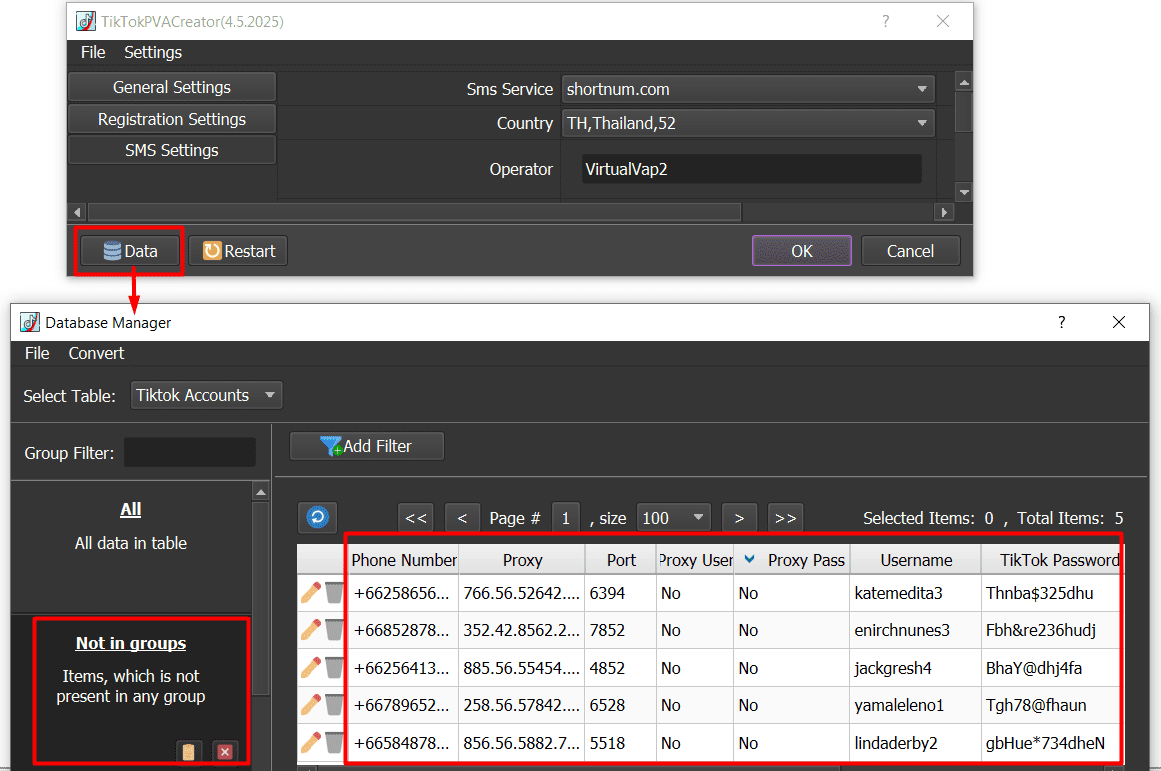Sort by the Phone Number column header

[x=403, y=560]
